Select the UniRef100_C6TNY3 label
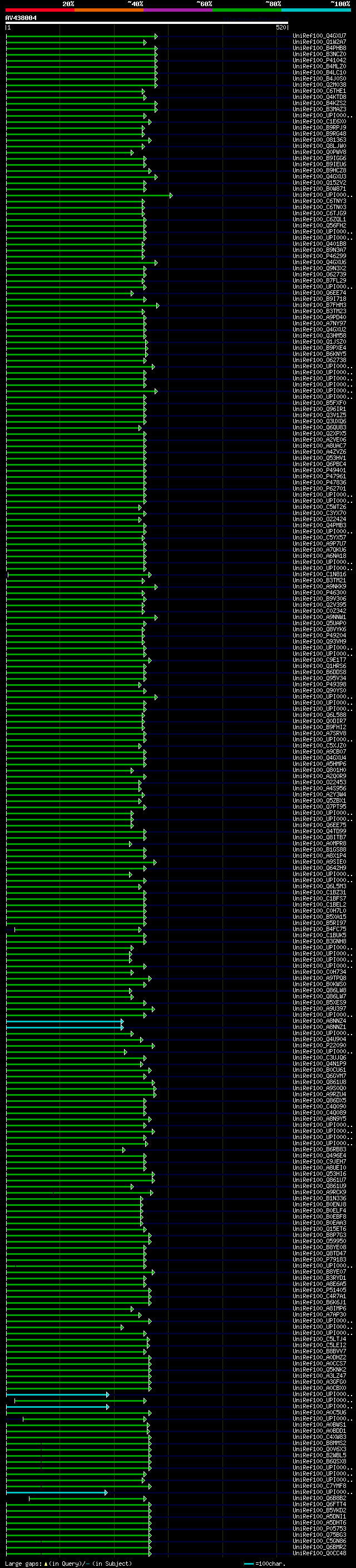Screen dimensions: 356x1568 point(319,201)
